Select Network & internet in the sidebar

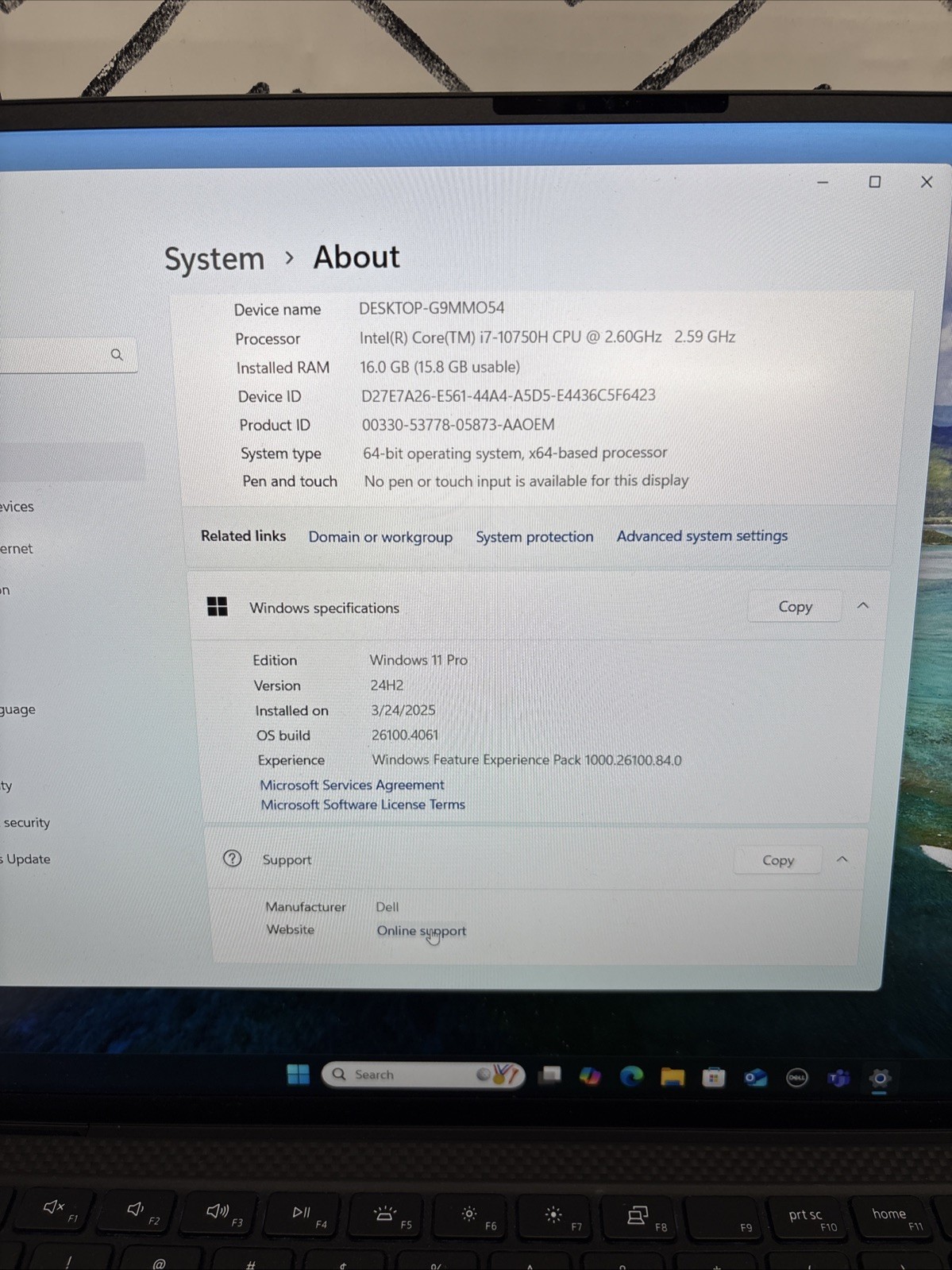click(x=16, y=549)
